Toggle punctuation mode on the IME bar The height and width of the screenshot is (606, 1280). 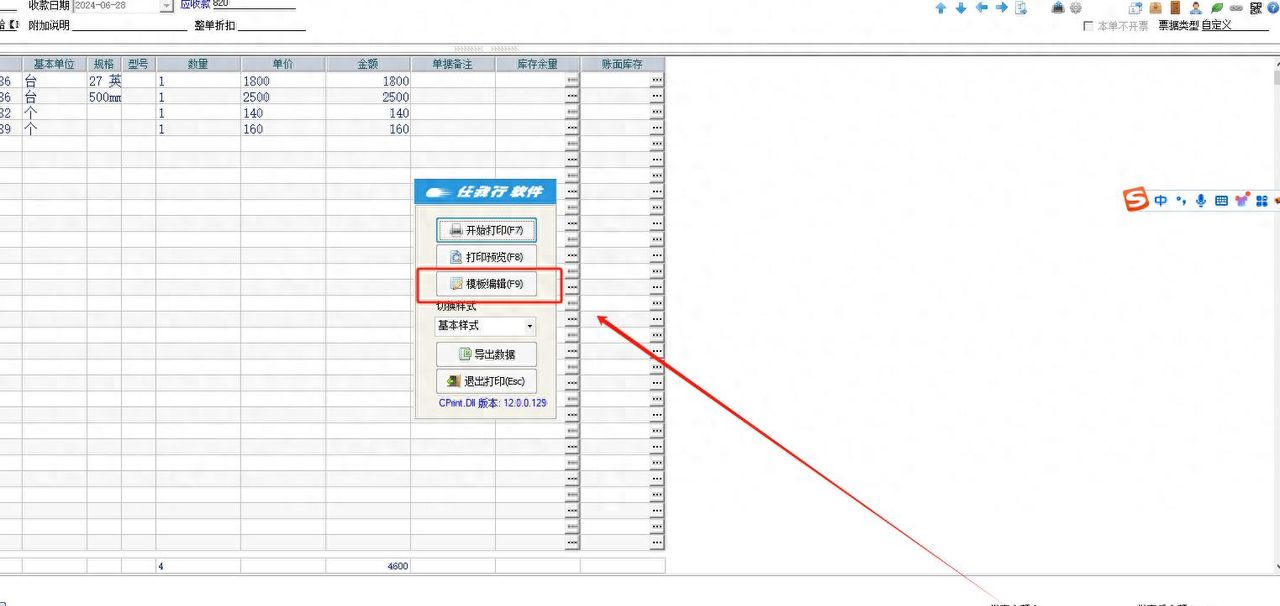click(1181, 200)
